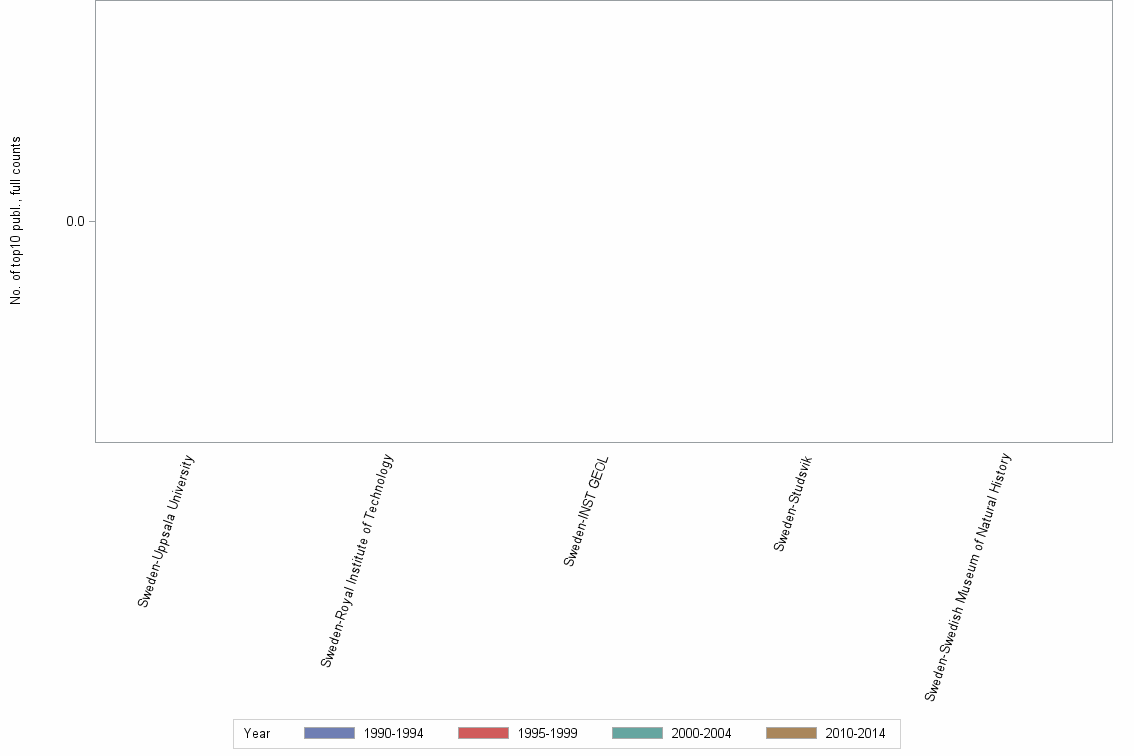The height and width of the screenshot is (756, 1134).
Task: Click the teal 2000-2004 legend color swatch
Action: pyautogui.click(x=636, y=733)
